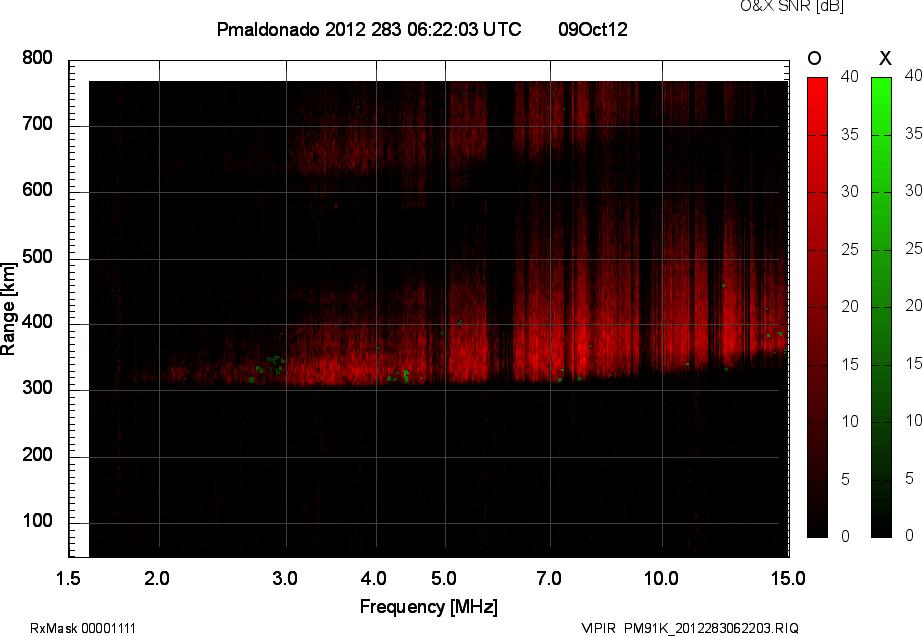This screenshot has width=922, height=636.
Task: Click the 'X' label above the green colorbar
Action: click(885, 58)
